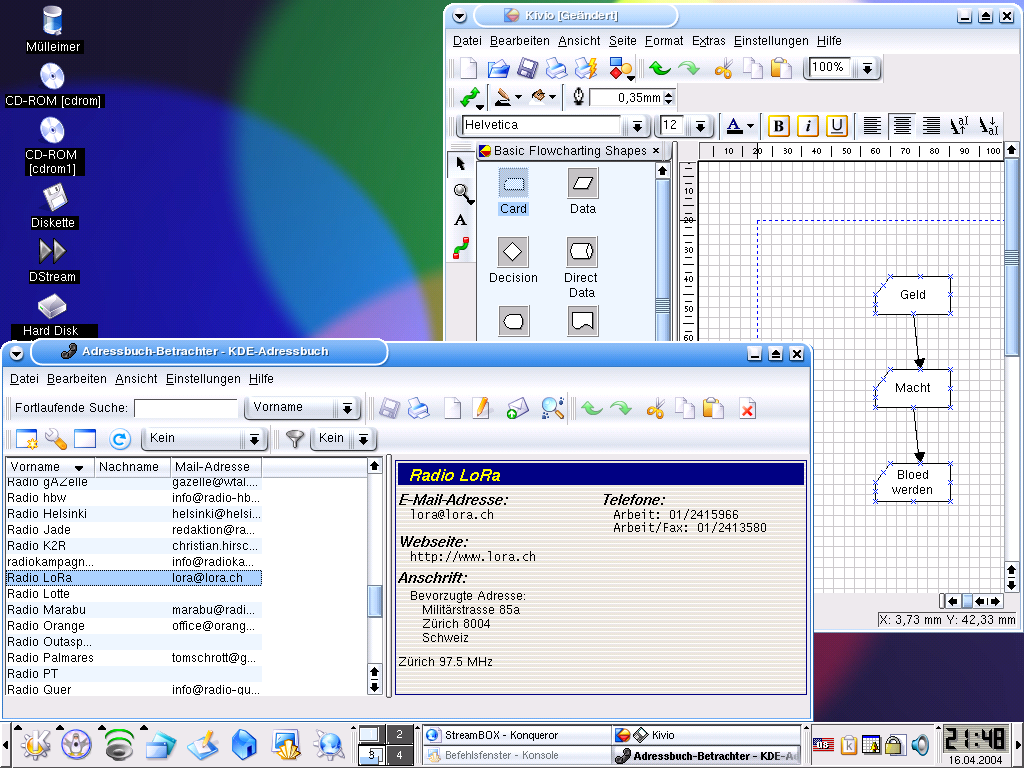Toggle bold text formatting in Kivio
Viewport: 1024px width, 768px height.
pyautogui.click(x=778, y=126)
